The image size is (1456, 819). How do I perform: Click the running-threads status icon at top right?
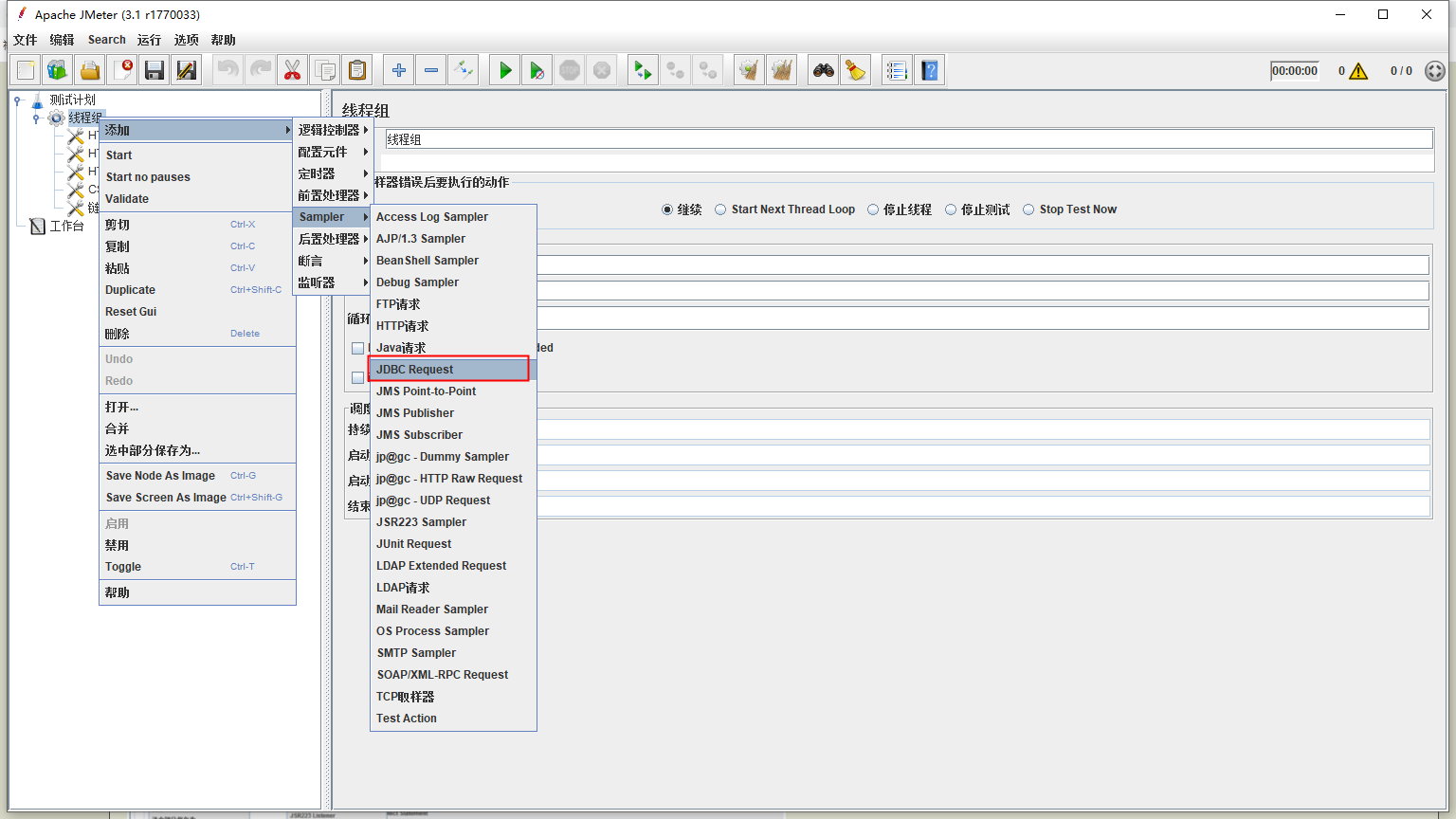click(x=1435, y=71)
